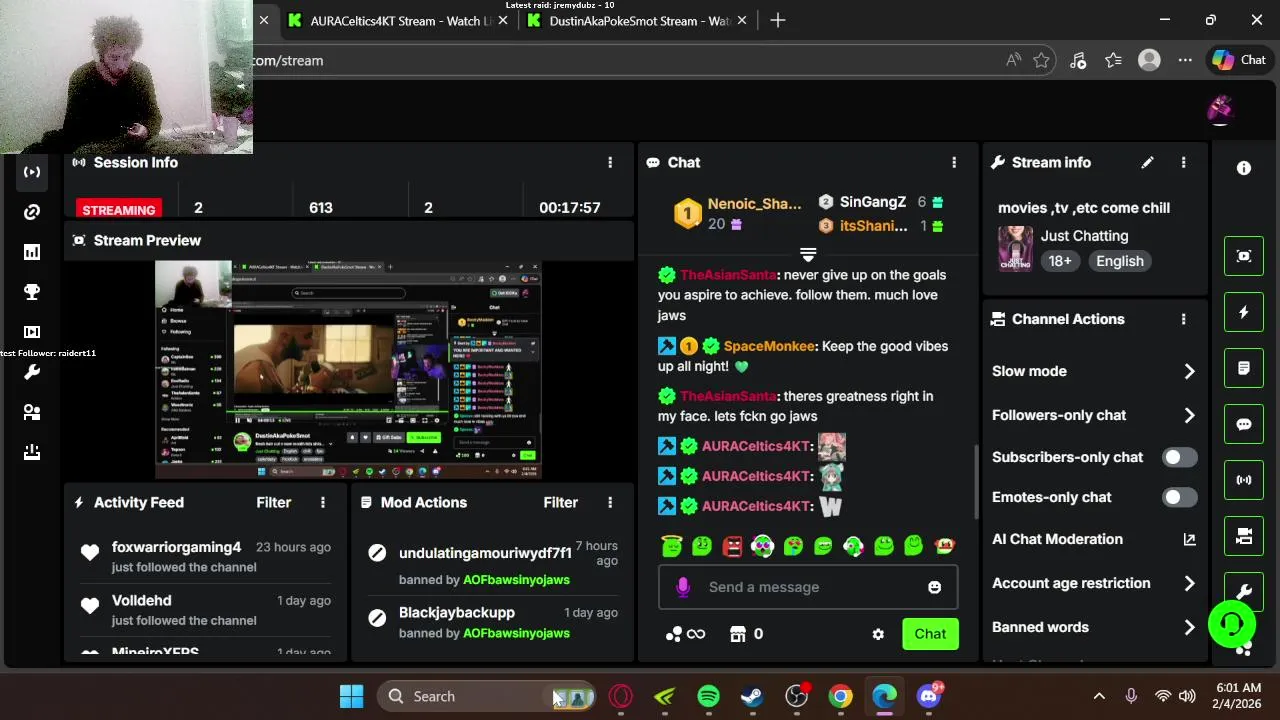Open browser settings and more menu

(1185, 60)
